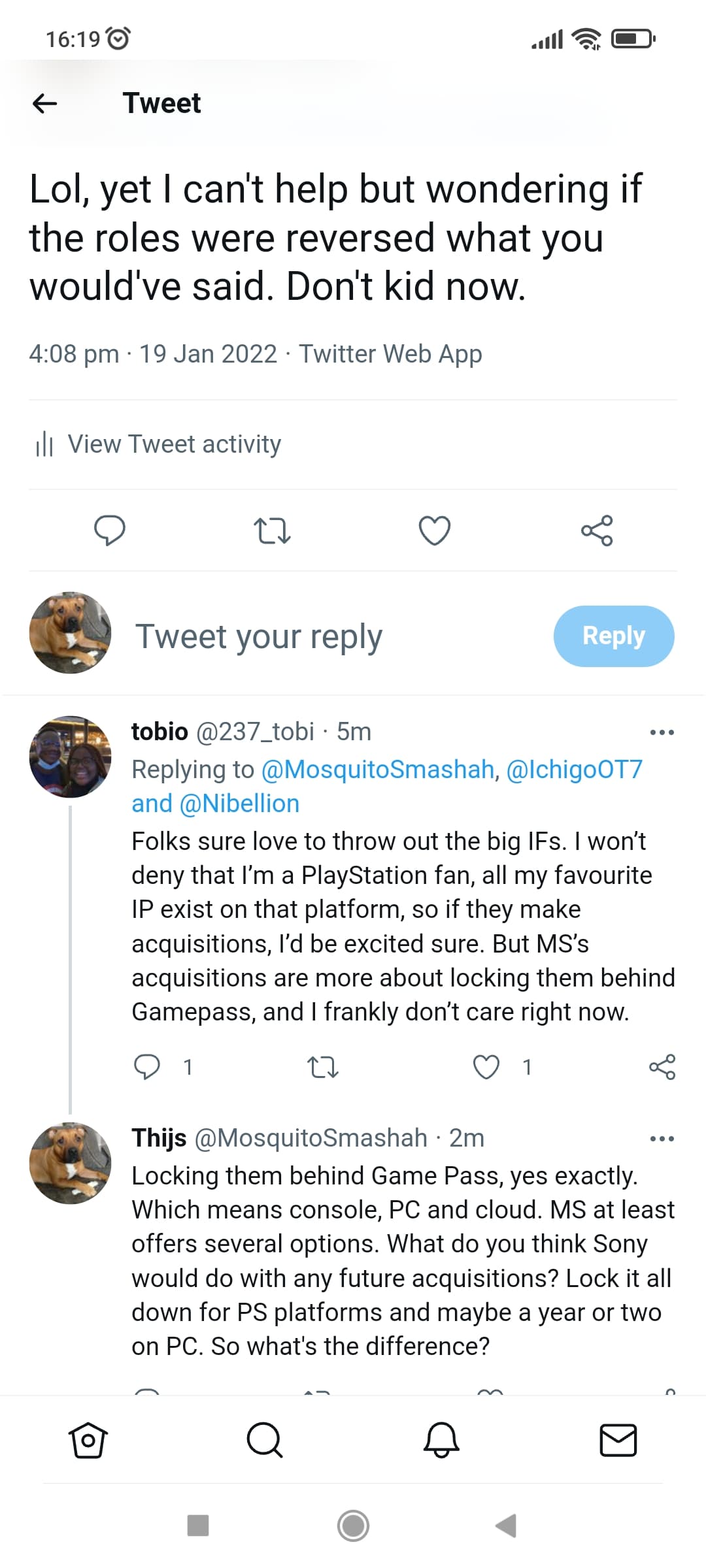
Task: Open the Notifications bell tab
Action: [x=441, y=1440]
